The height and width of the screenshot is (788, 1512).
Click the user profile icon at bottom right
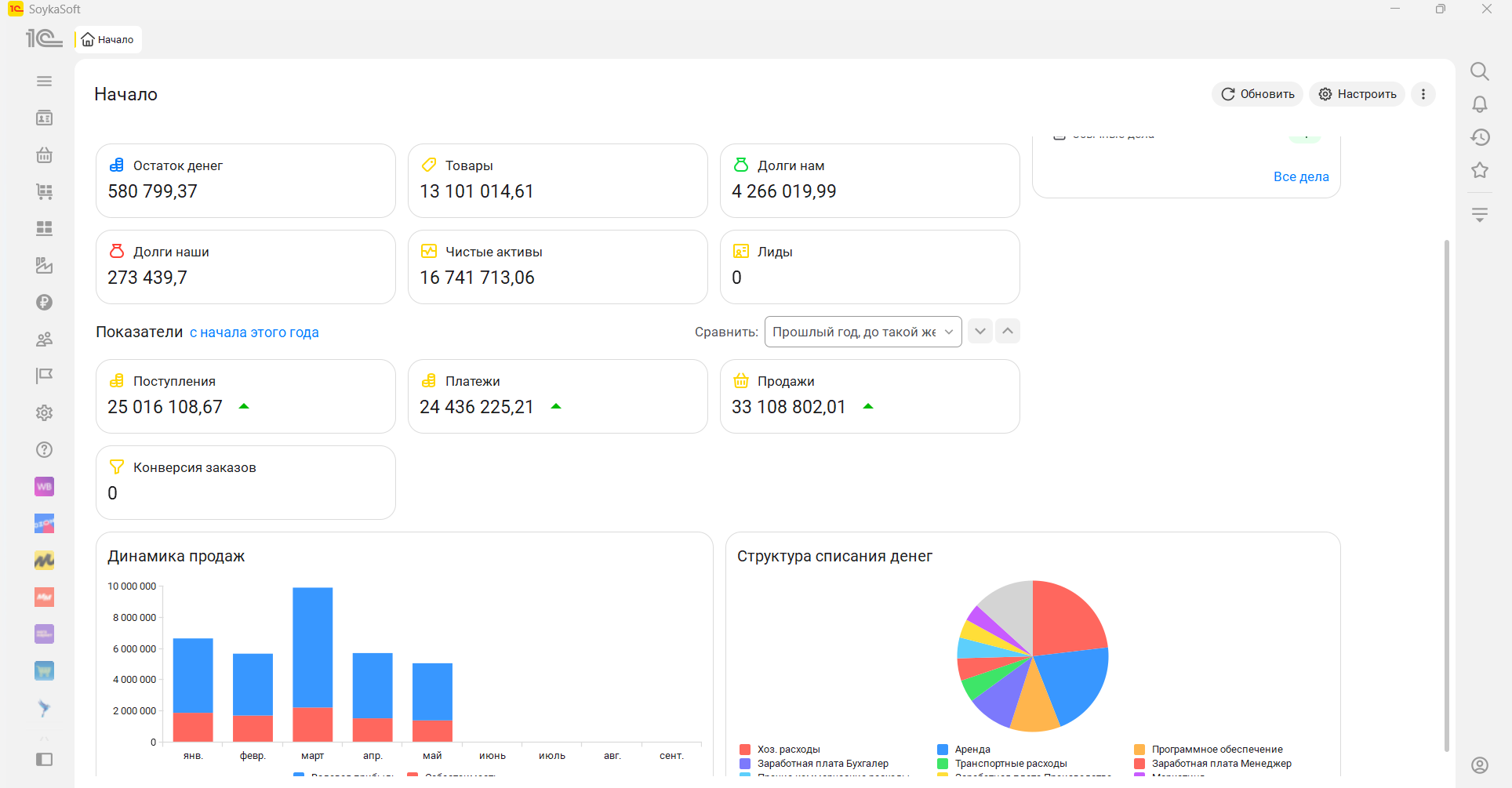point(1480,765)
